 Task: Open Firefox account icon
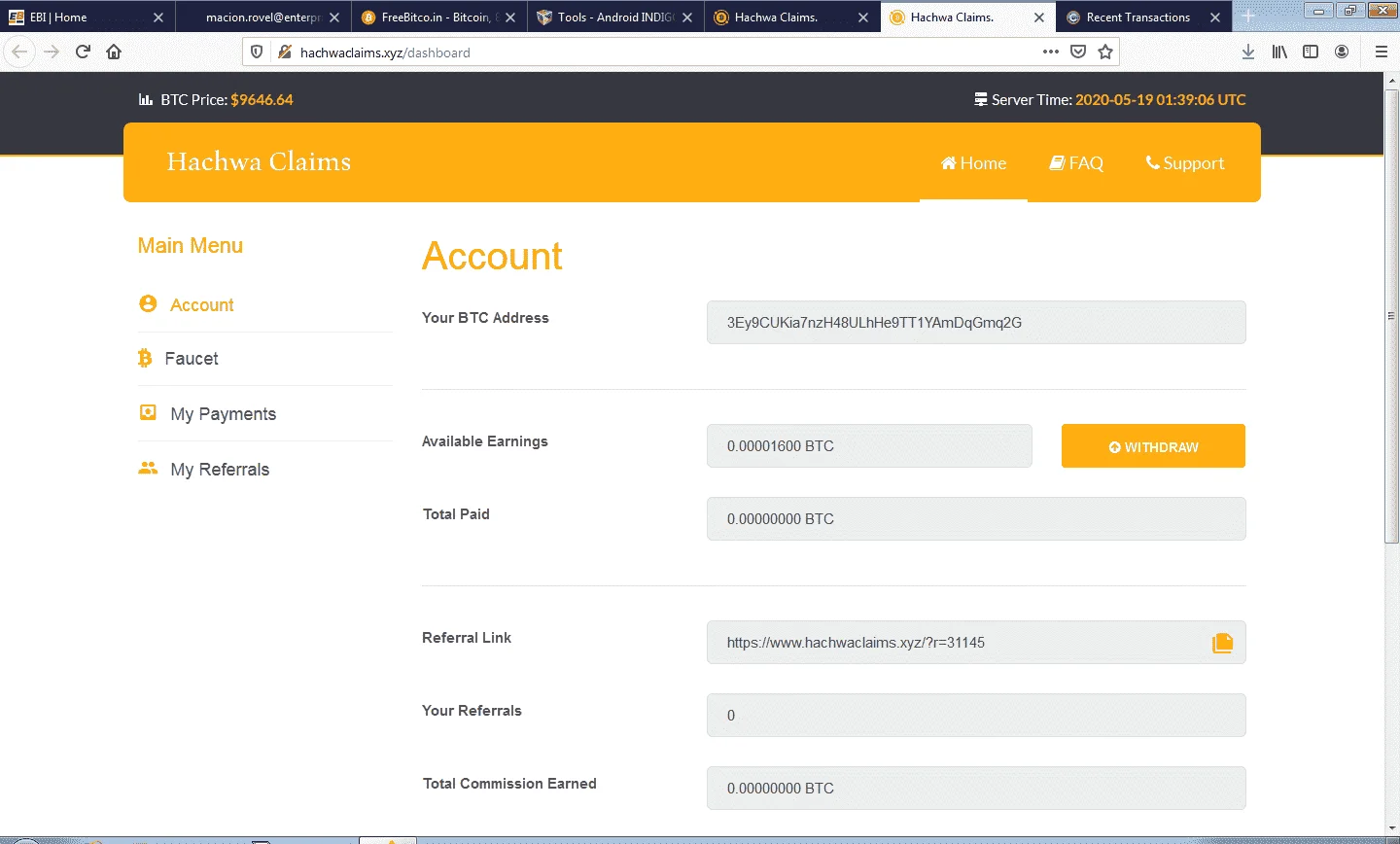[x=1342, y=53]
